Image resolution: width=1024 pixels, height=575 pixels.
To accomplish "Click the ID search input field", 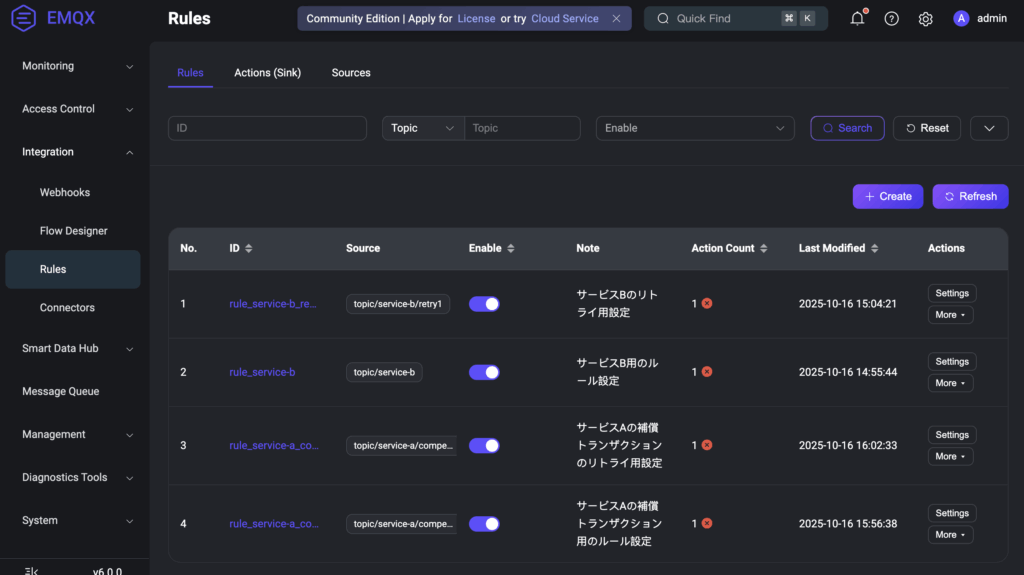I will point(267,128).
